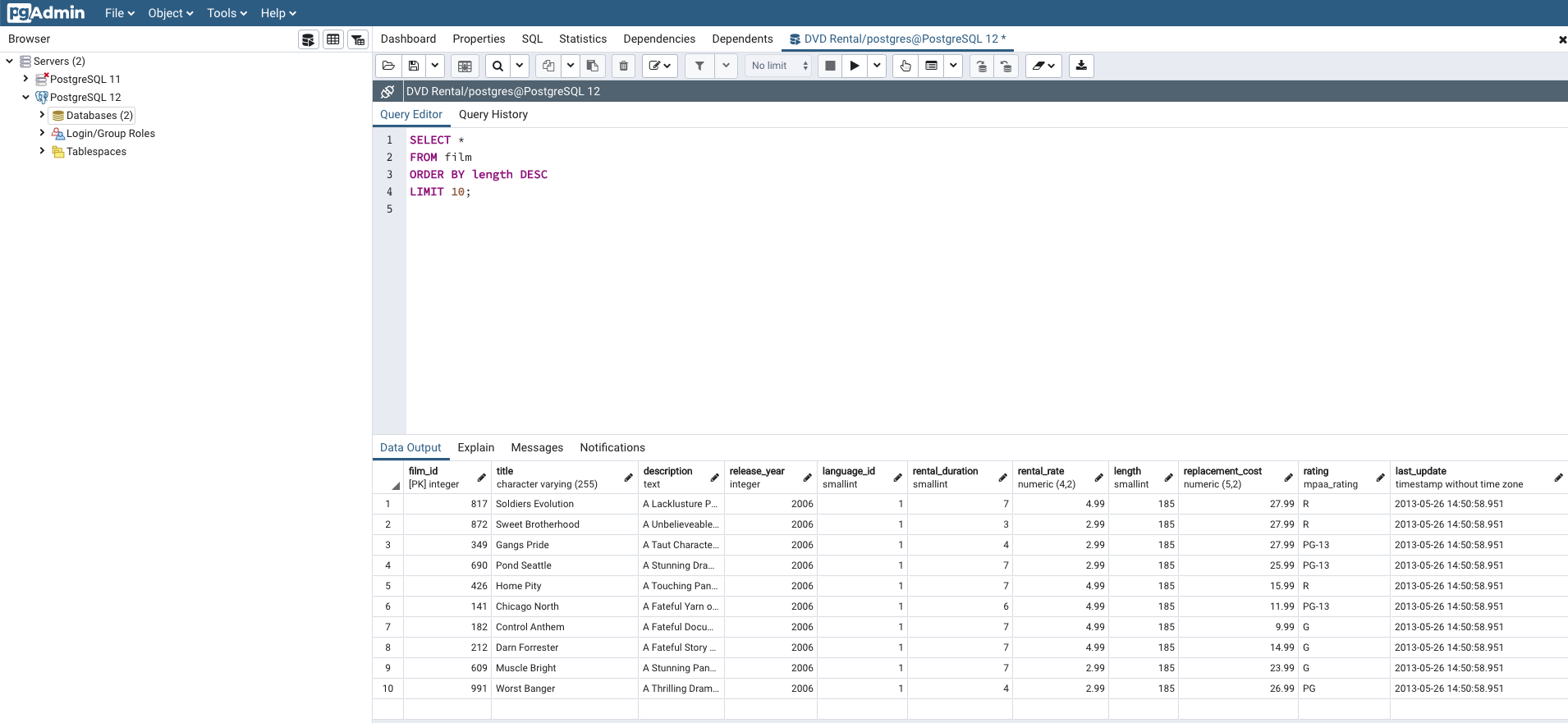1568x723 pixels.
Task: Save the query with the floppy-disk icon
Action: click(414, 66)
